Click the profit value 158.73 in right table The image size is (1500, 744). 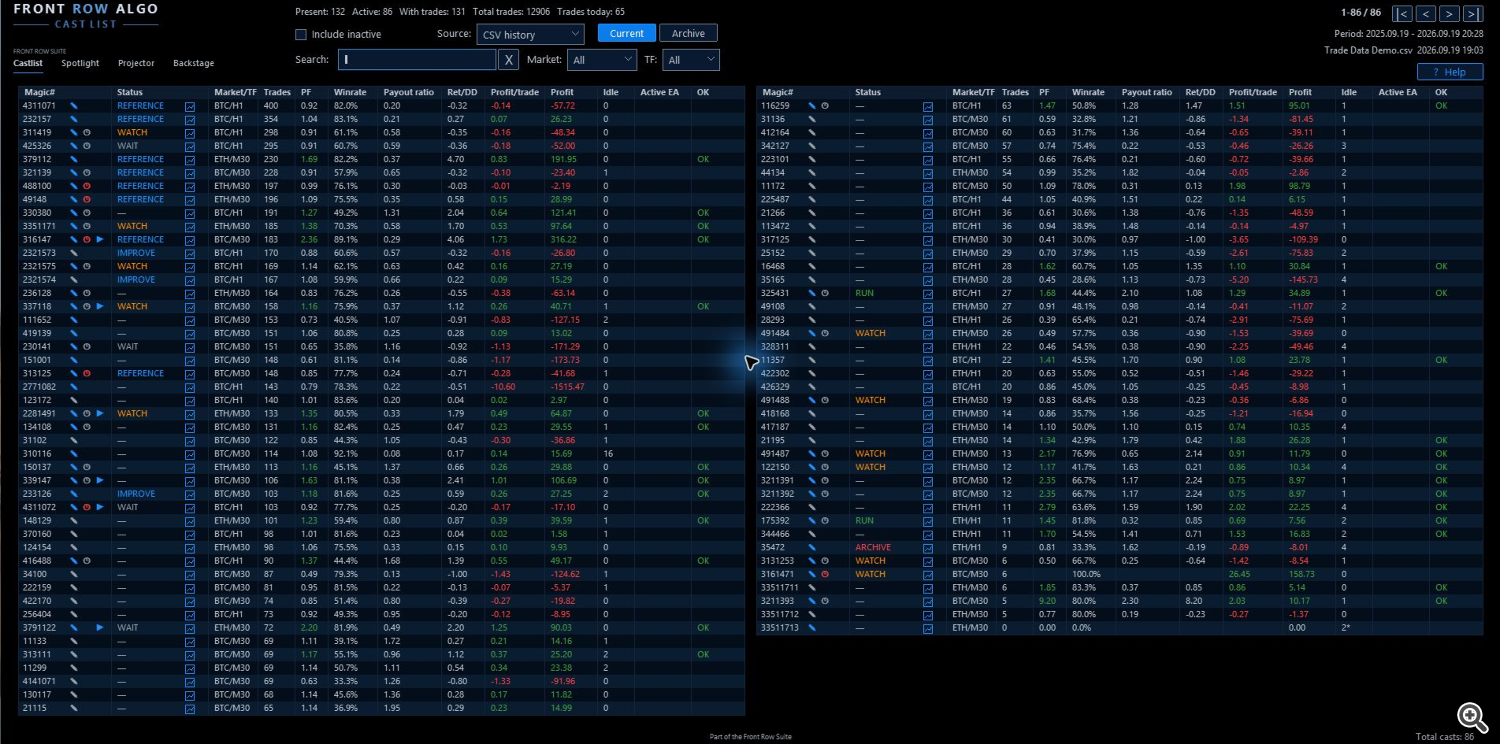1300,574
